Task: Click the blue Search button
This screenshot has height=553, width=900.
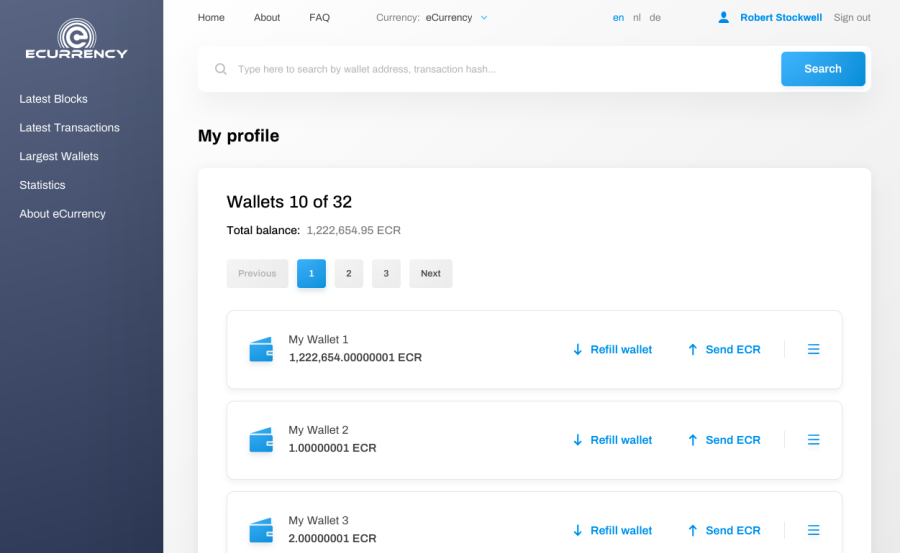Action: click(823, 69)
